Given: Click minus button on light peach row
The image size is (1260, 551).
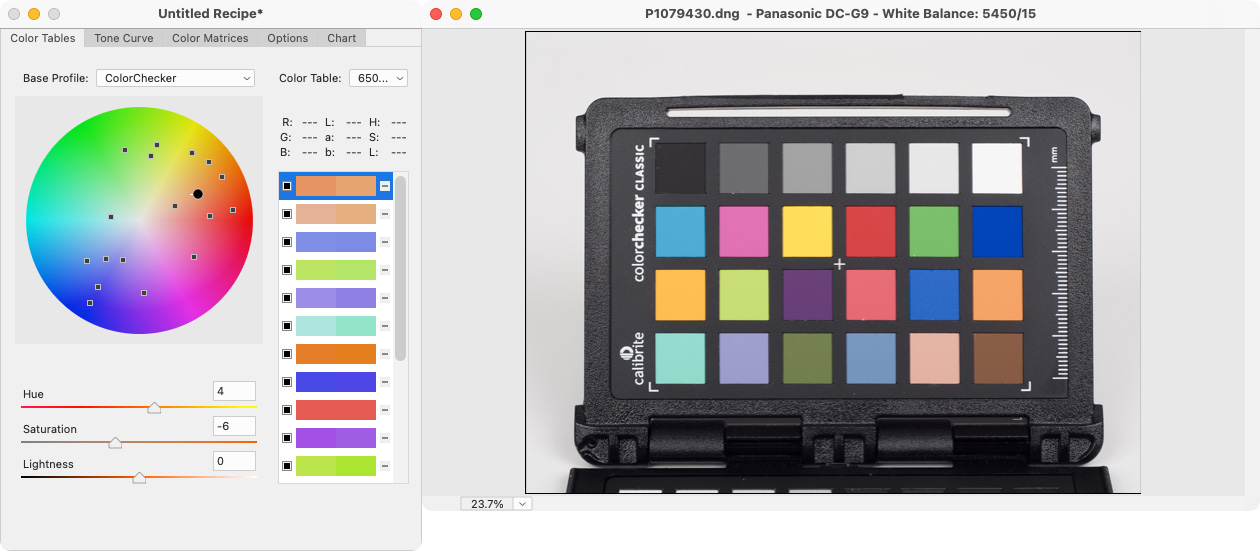Looking at the screenshot, I should [x=385, y=214].
